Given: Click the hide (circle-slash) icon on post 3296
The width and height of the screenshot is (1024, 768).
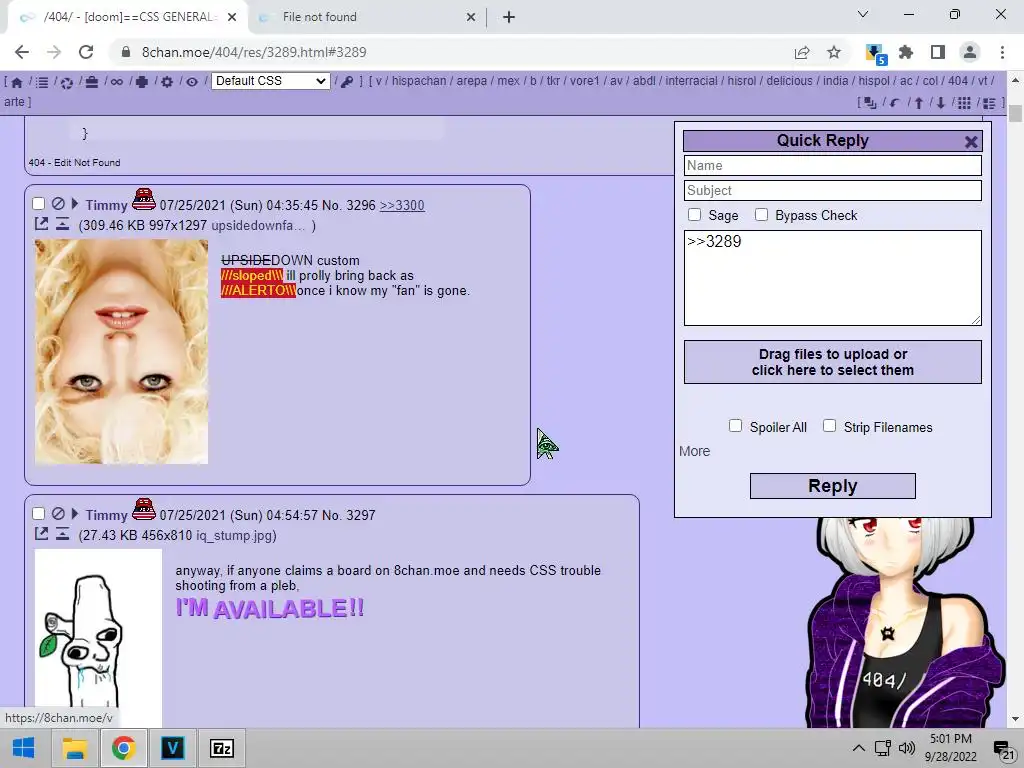Looking at the screenshot, I should (58, 204).
